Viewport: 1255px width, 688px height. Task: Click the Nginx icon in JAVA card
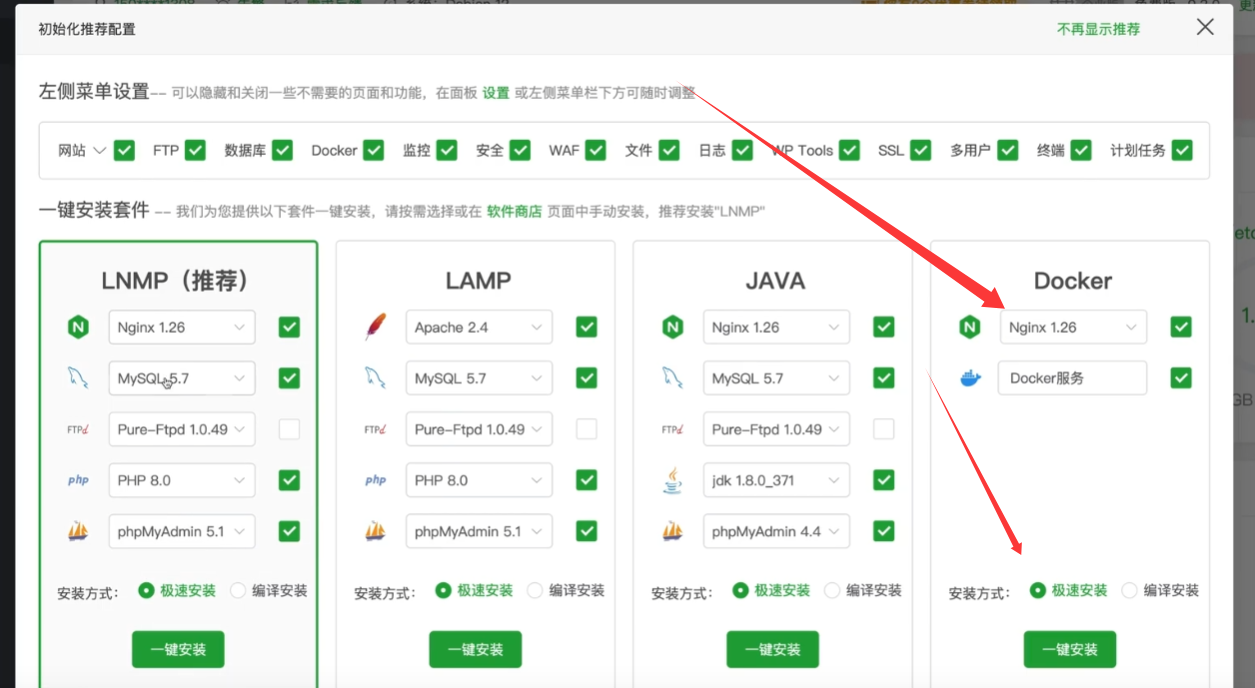click(672, 327)
